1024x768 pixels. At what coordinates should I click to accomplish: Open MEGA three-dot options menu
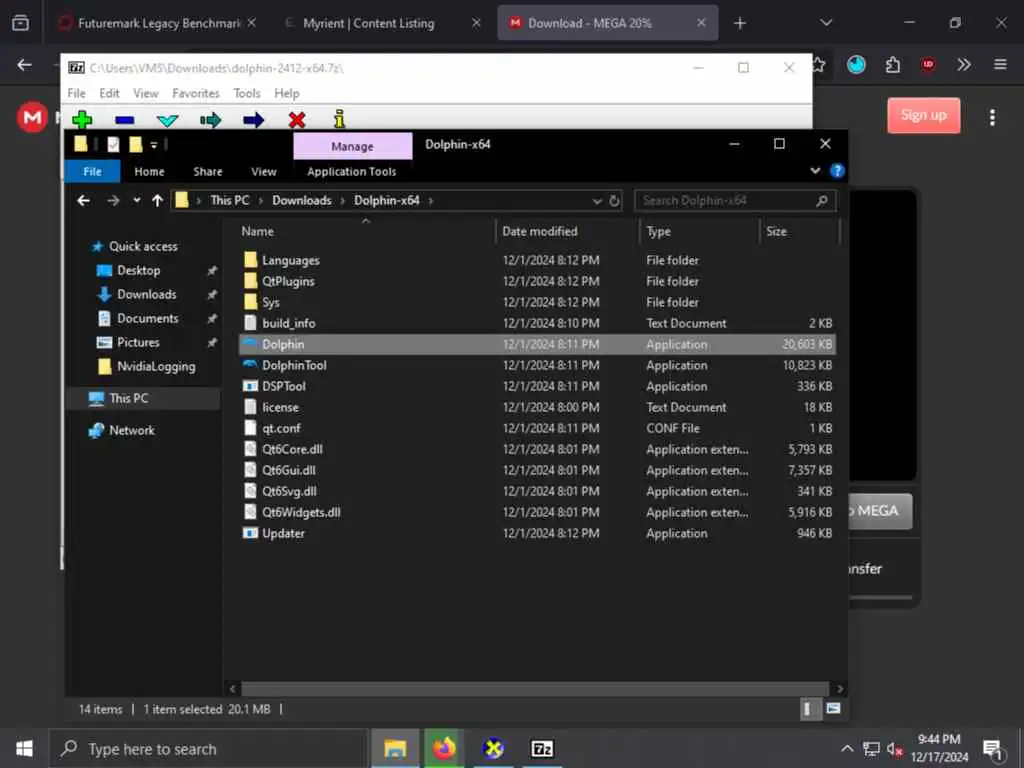coord(992,118)
